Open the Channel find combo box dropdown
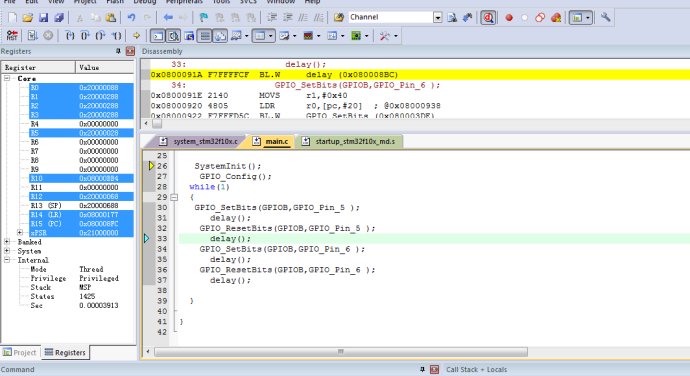 pos(437,18)
